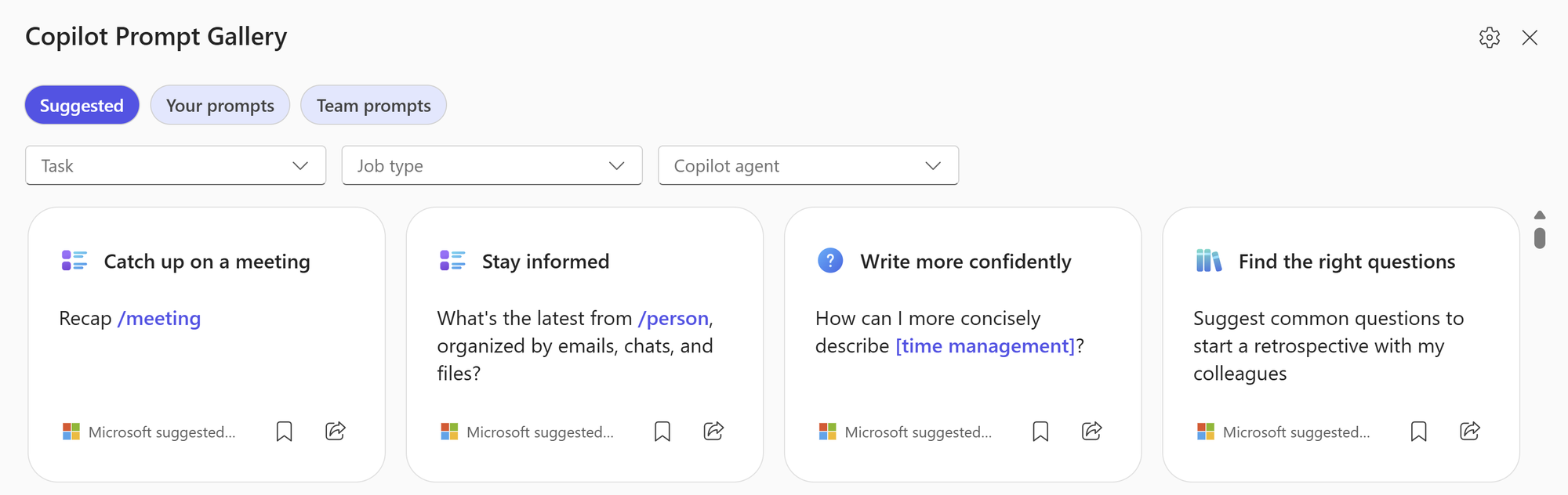Click the list icon beside Stay informed

452,261
